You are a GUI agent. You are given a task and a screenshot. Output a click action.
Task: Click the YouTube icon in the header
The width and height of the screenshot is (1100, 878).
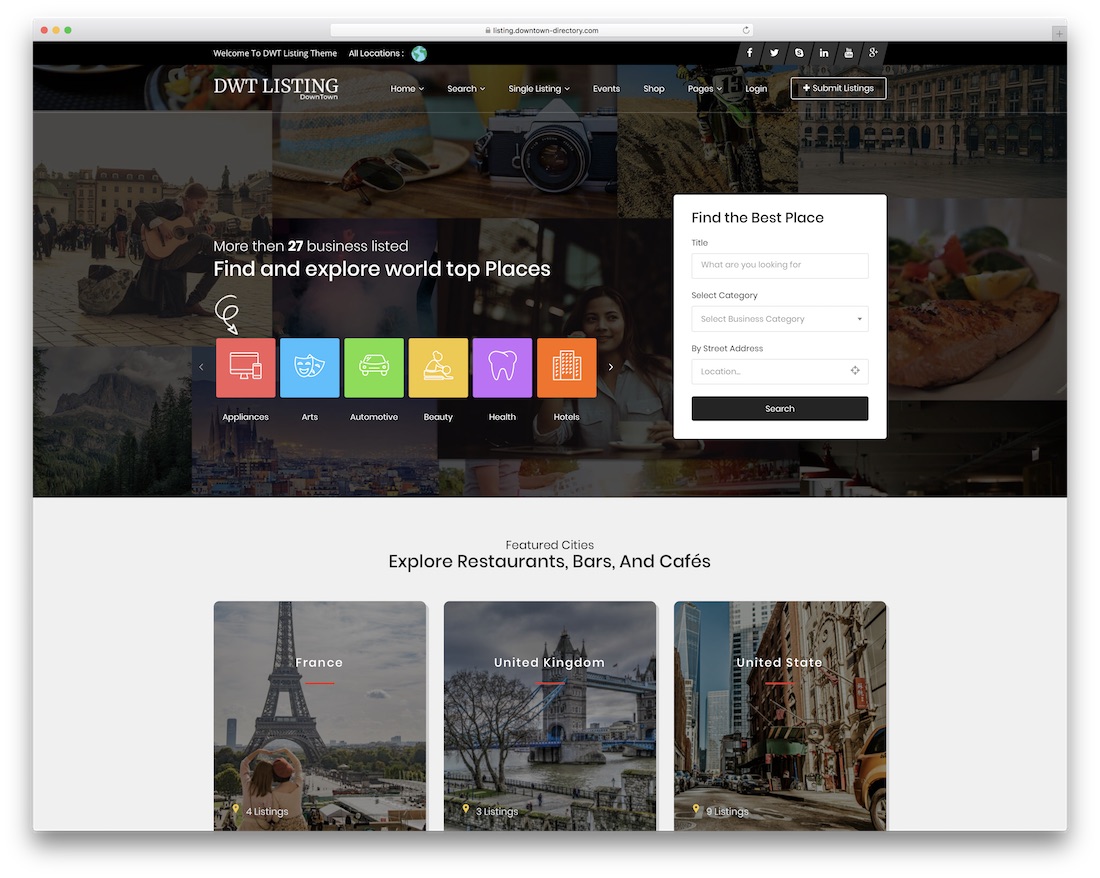(848, 52)
